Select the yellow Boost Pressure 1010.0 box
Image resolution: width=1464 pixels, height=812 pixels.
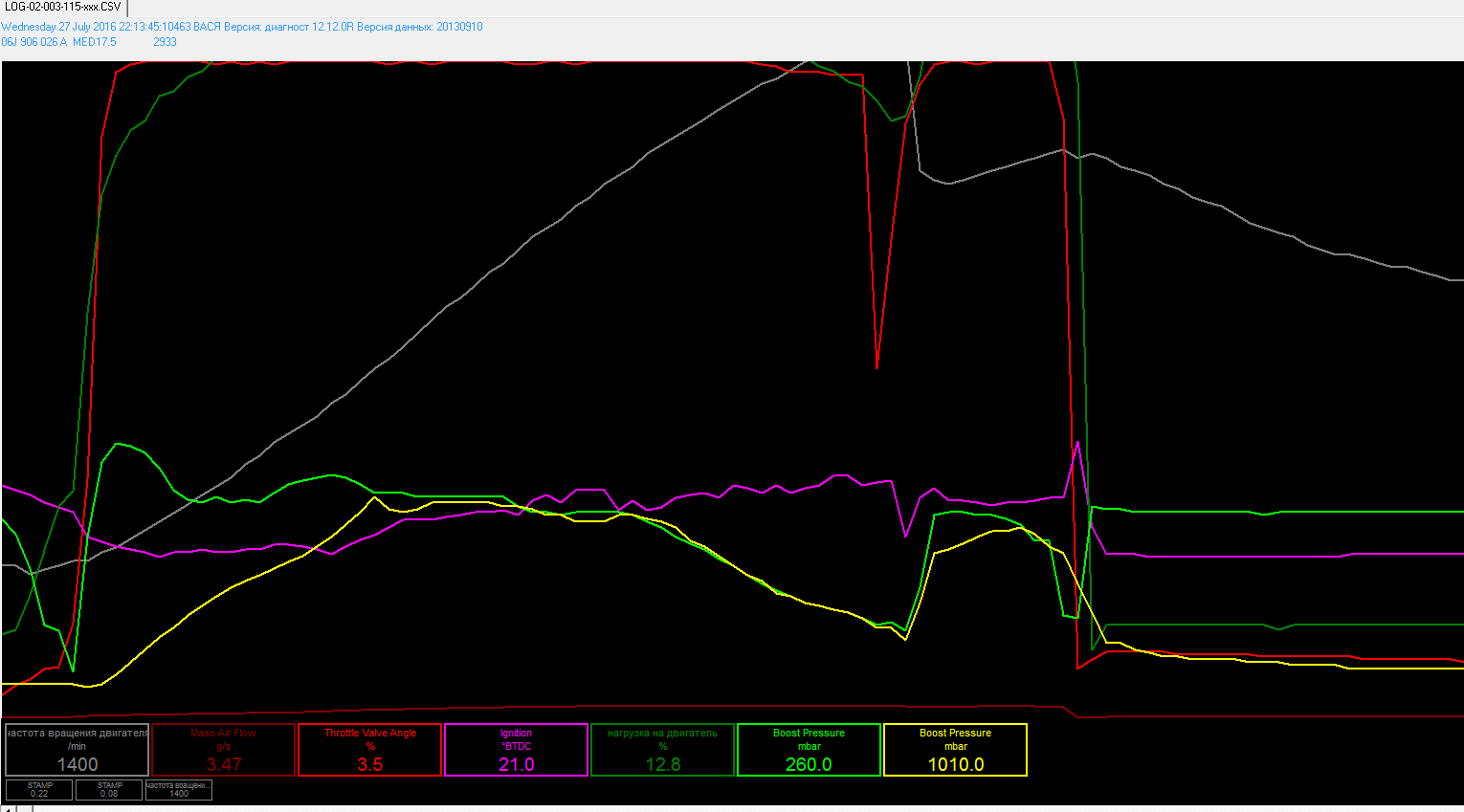[x=955, y=750]
